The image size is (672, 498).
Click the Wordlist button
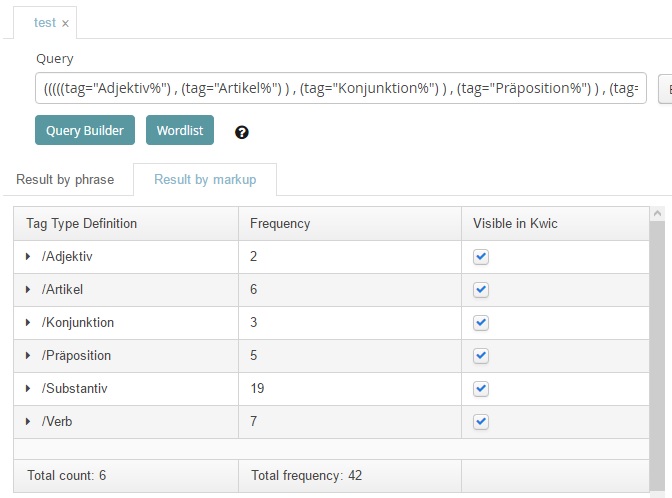180,131
